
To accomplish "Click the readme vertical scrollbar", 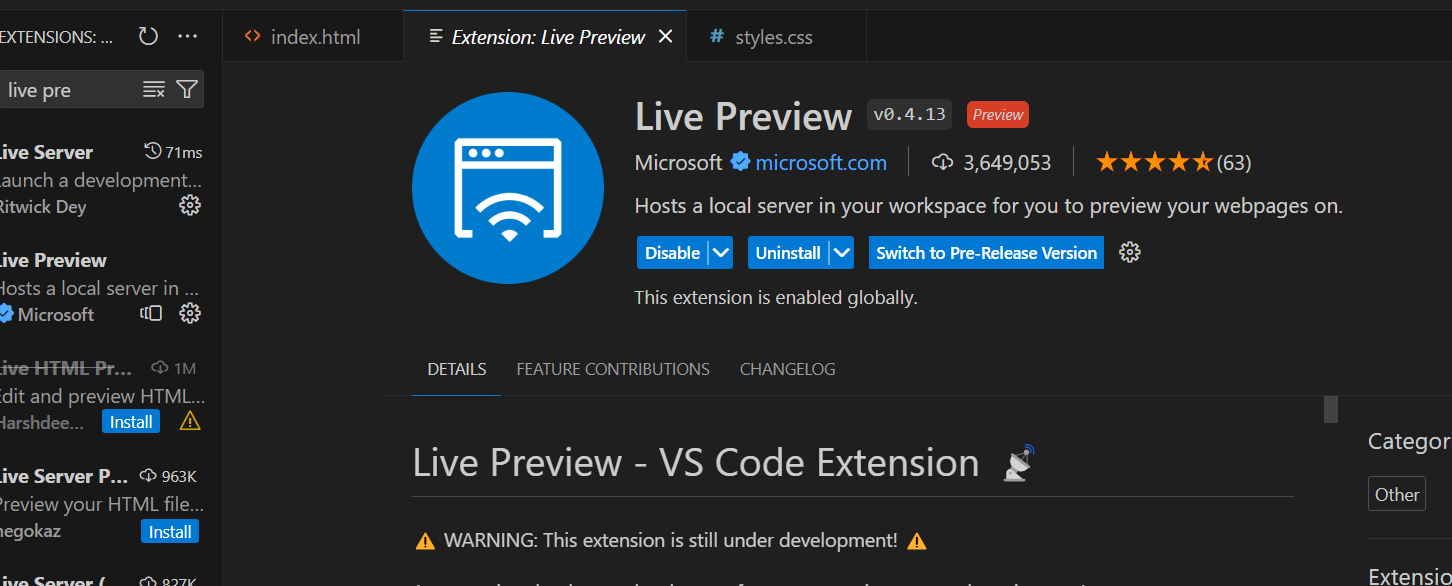I will tap(1331, 409).
